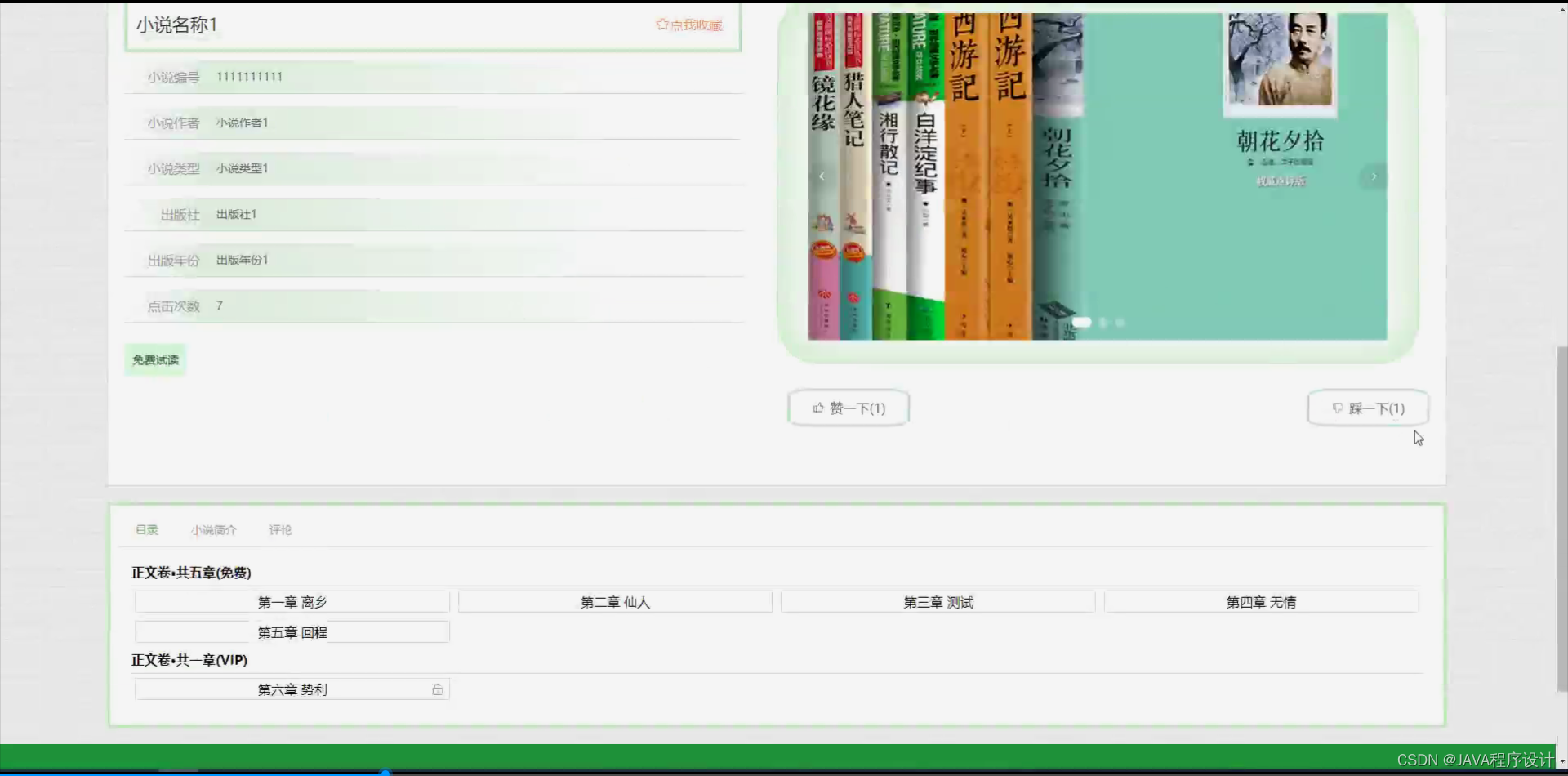Click the thumbs-up icon in 赞一下
Screen dimensions: 1568x776
click(x=818, y=408)
